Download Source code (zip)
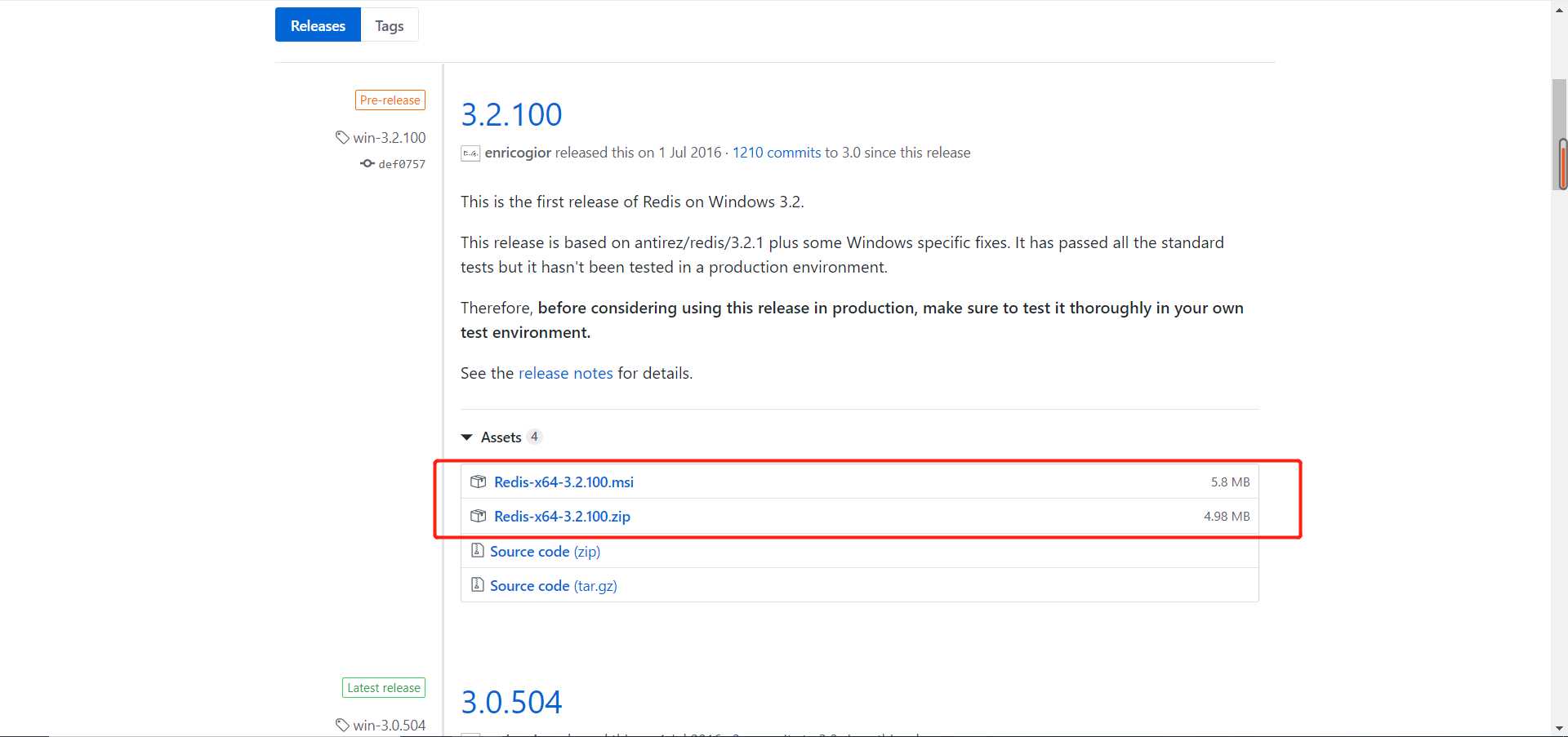The image size is (1568, 737). [x=545, y=551]
